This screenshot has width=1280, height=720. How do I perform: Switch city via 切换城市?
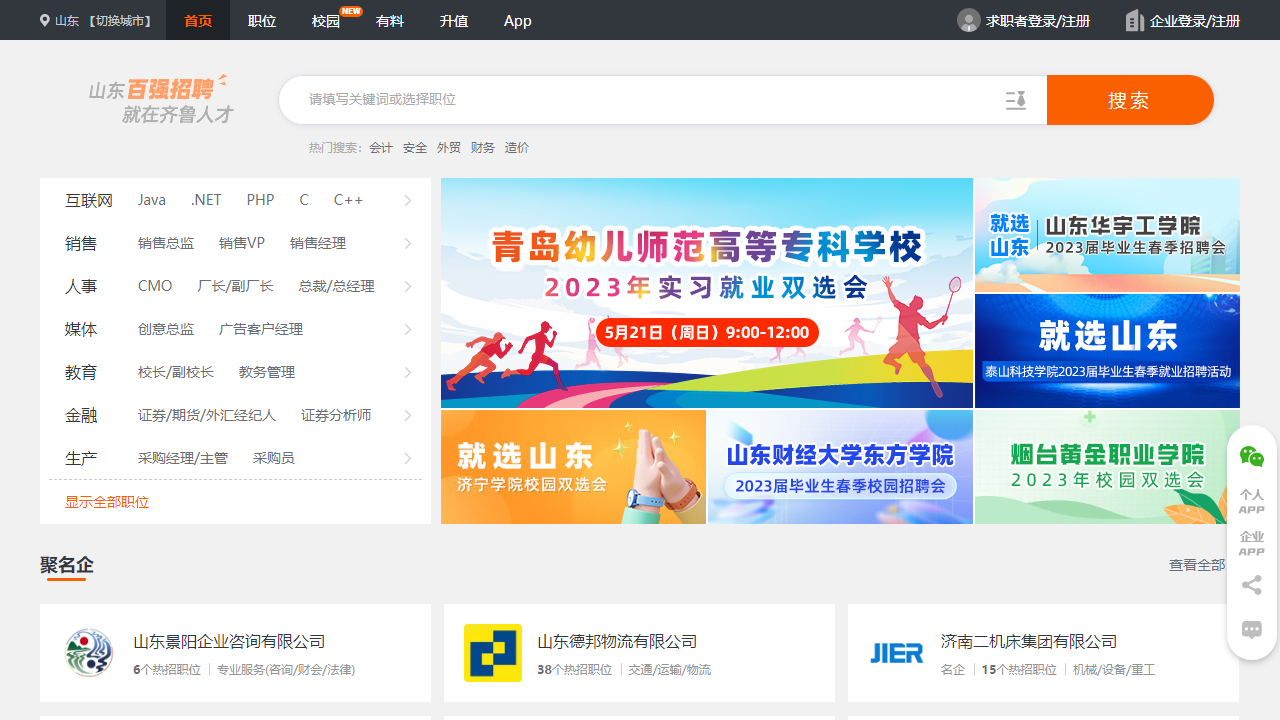click(118, 21)
